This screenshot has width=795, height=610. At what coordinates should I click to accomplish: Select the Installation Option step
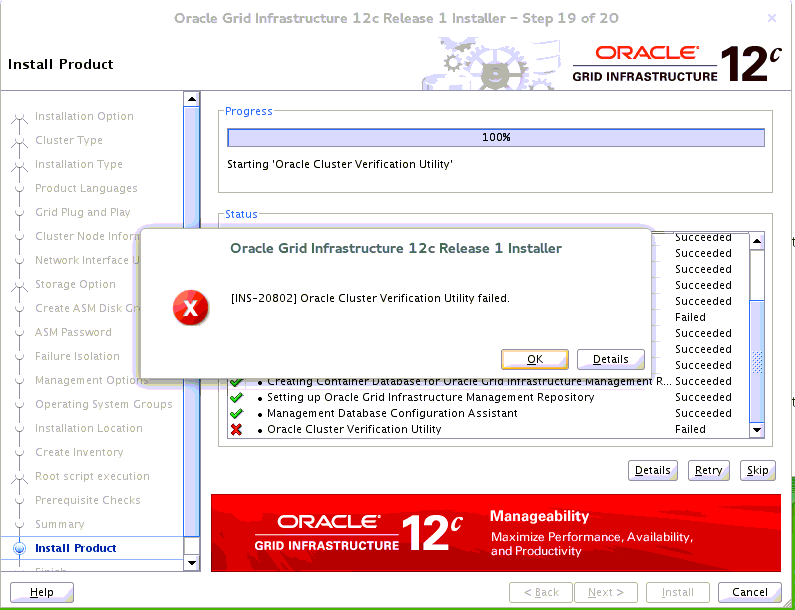tap(84, 116)
